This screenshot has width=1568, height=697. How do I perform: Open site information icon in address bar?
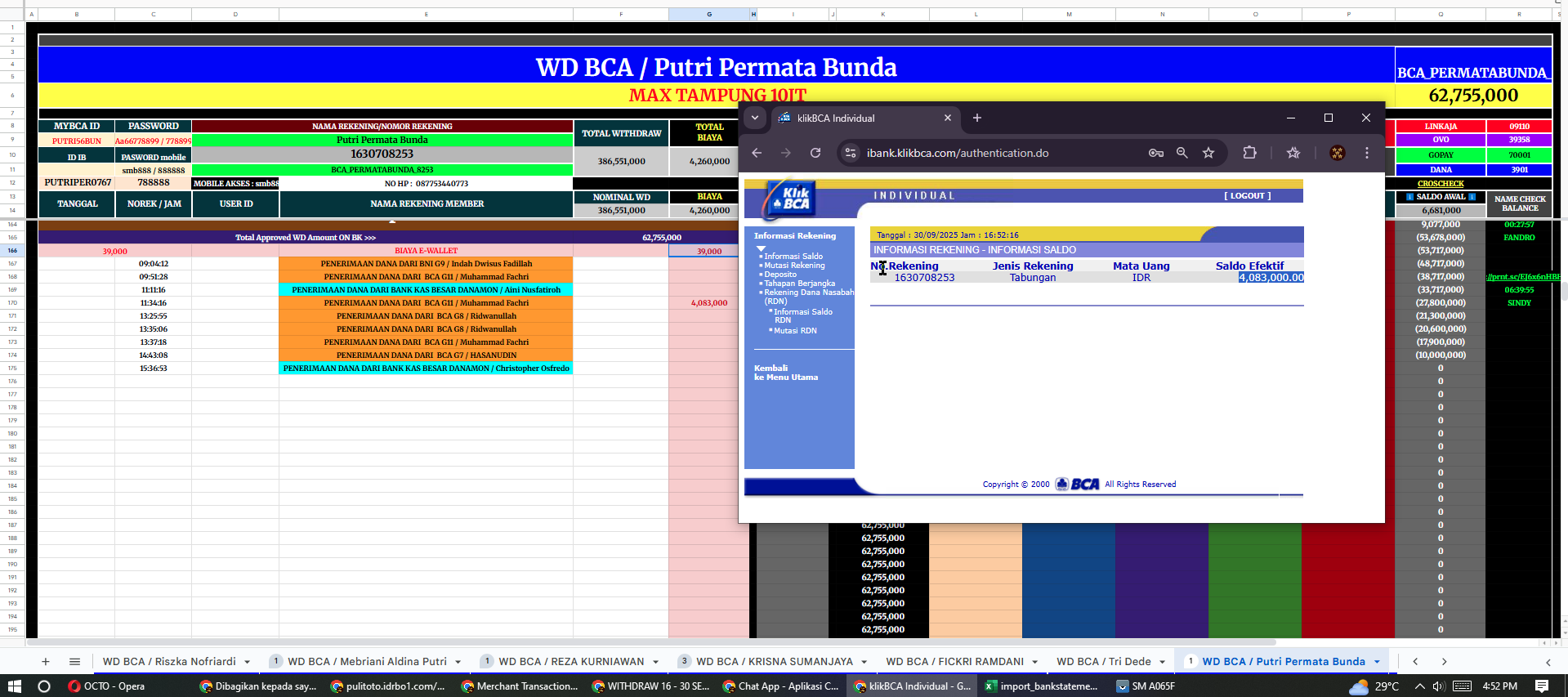851,153
